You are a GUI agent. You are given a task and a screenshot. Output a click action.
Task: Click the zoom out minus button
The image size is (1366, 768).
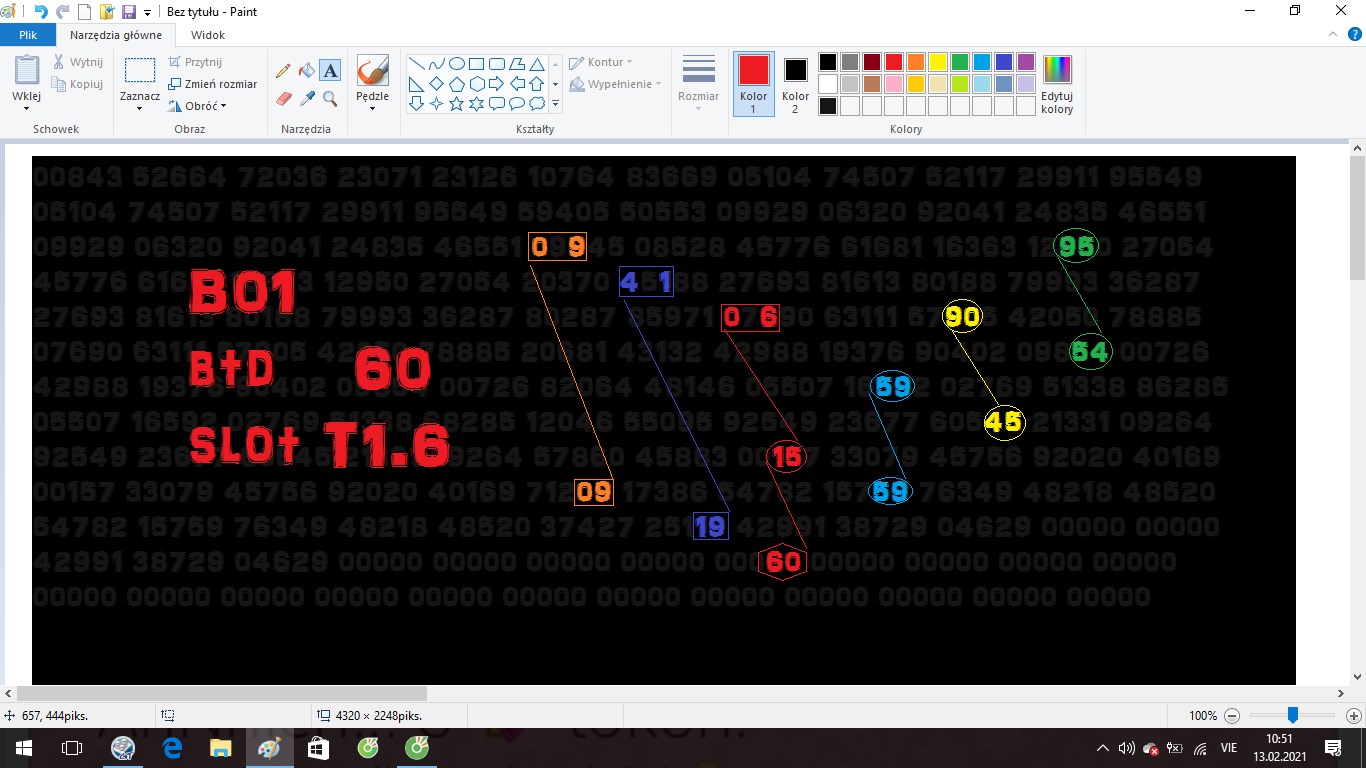pyautogui.click(x=1232, y=716)
